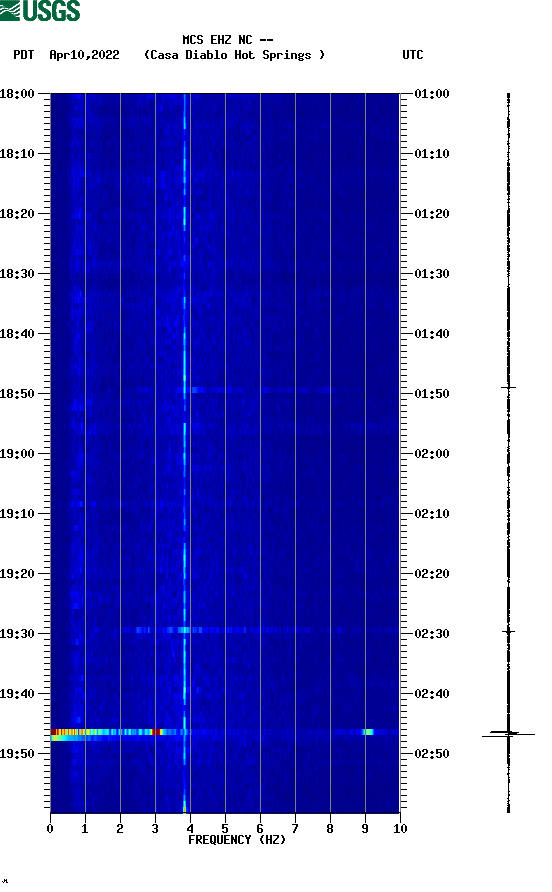Click the 8 Hz frequency tick label
Viewport: 552px width, 892px height.
coord(330,829)
